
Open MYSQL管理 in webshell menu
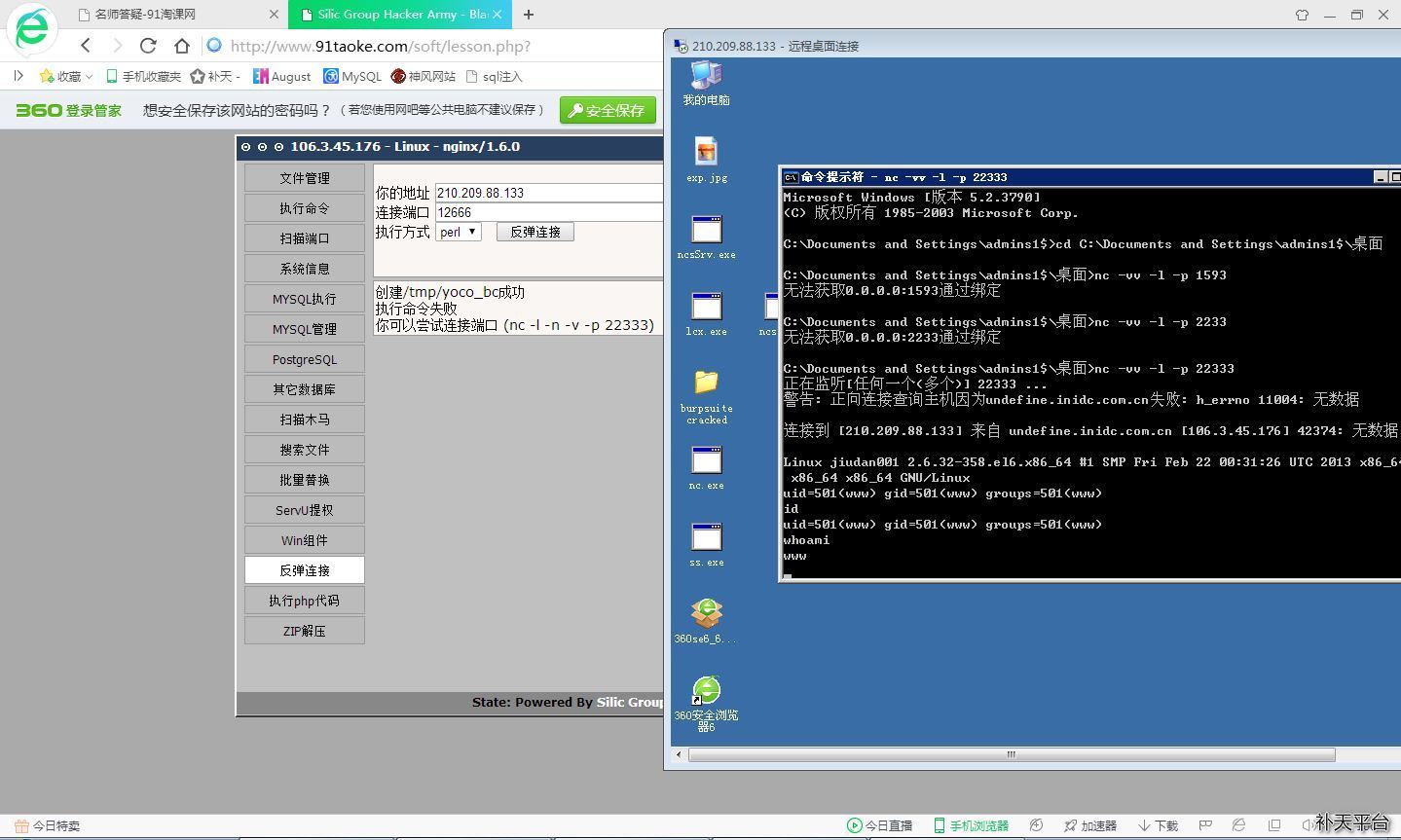pyautogui.click(x=305, y=329)
